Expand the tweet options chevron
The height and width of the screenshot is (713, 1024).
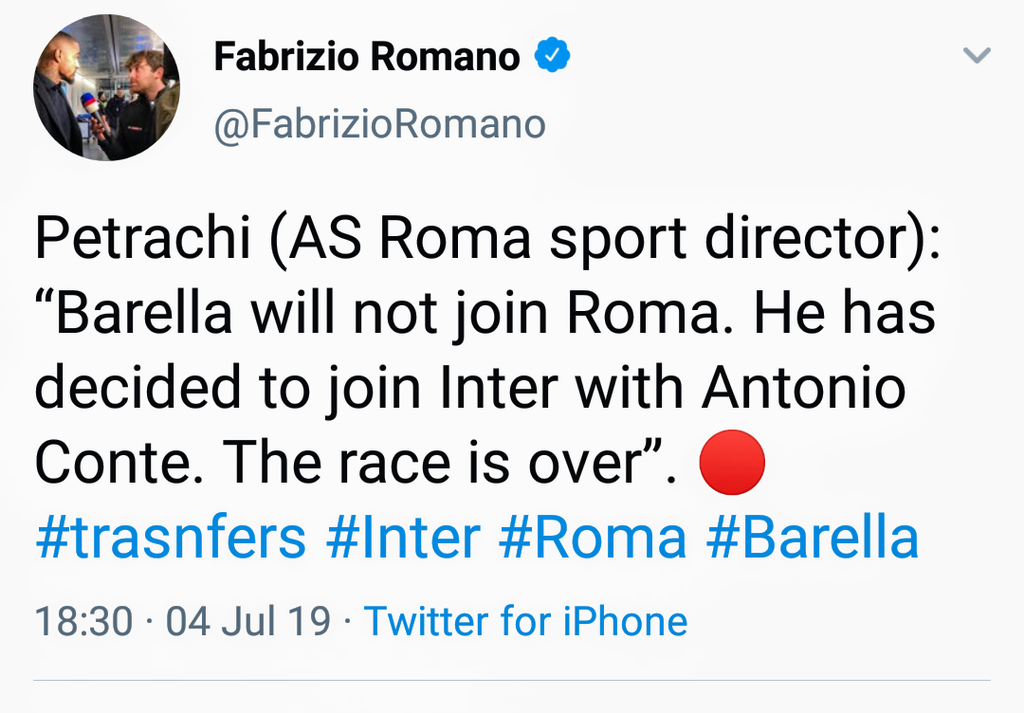click(977, 55)
